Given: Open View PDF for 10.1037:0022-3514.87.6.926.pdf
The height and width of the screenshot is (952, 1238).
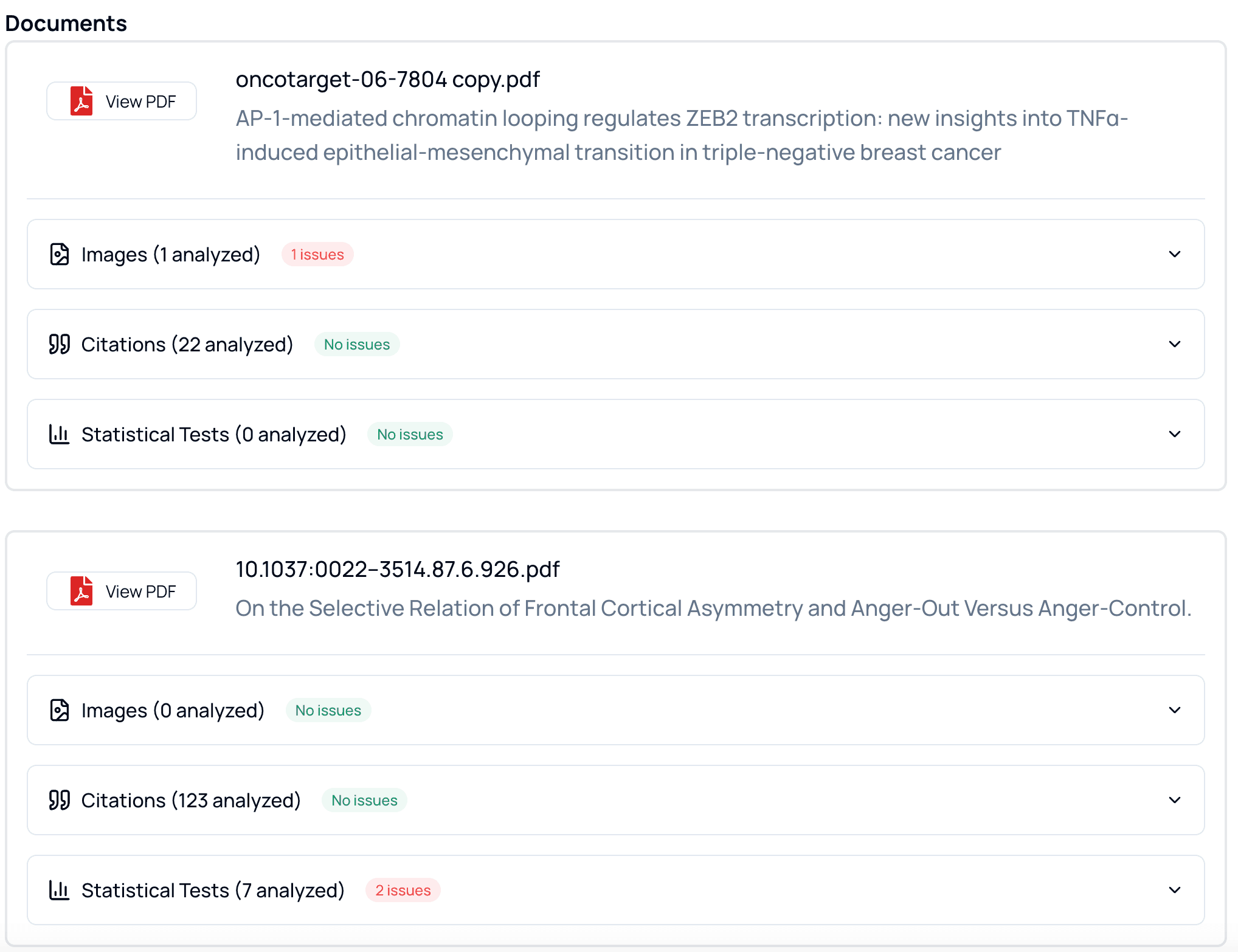Looking at the screenshot, I should (122, 591).
